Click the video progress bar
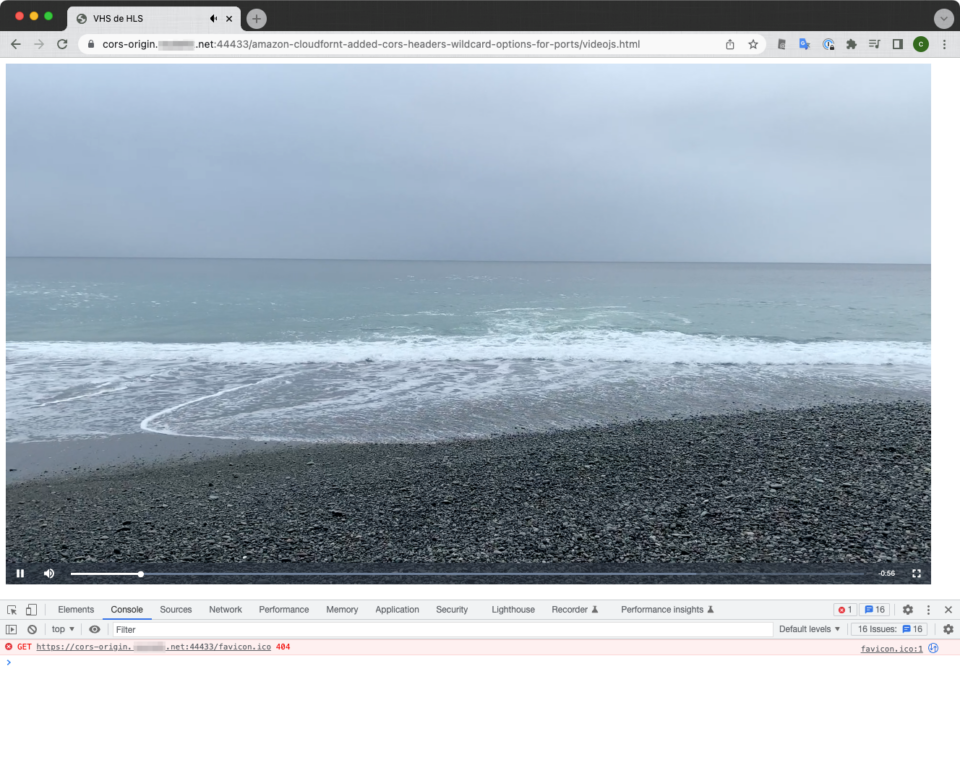Viewport: 960px width, 763px height. click(x=470, y=574)
